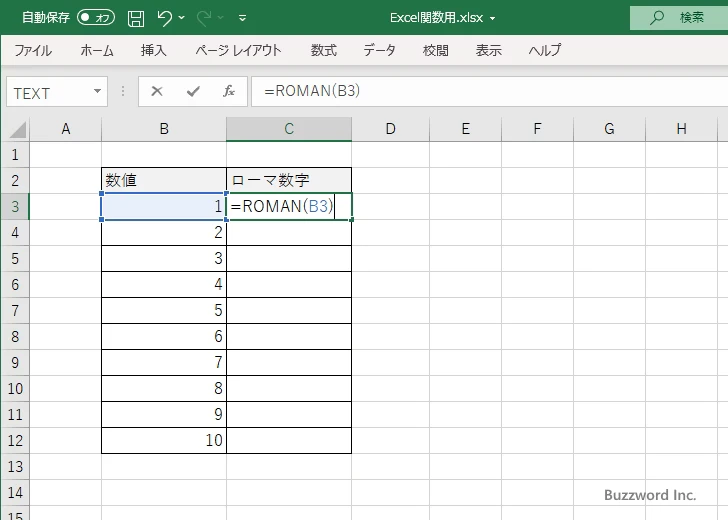Select column C header
728x520 pixels.
289,129
